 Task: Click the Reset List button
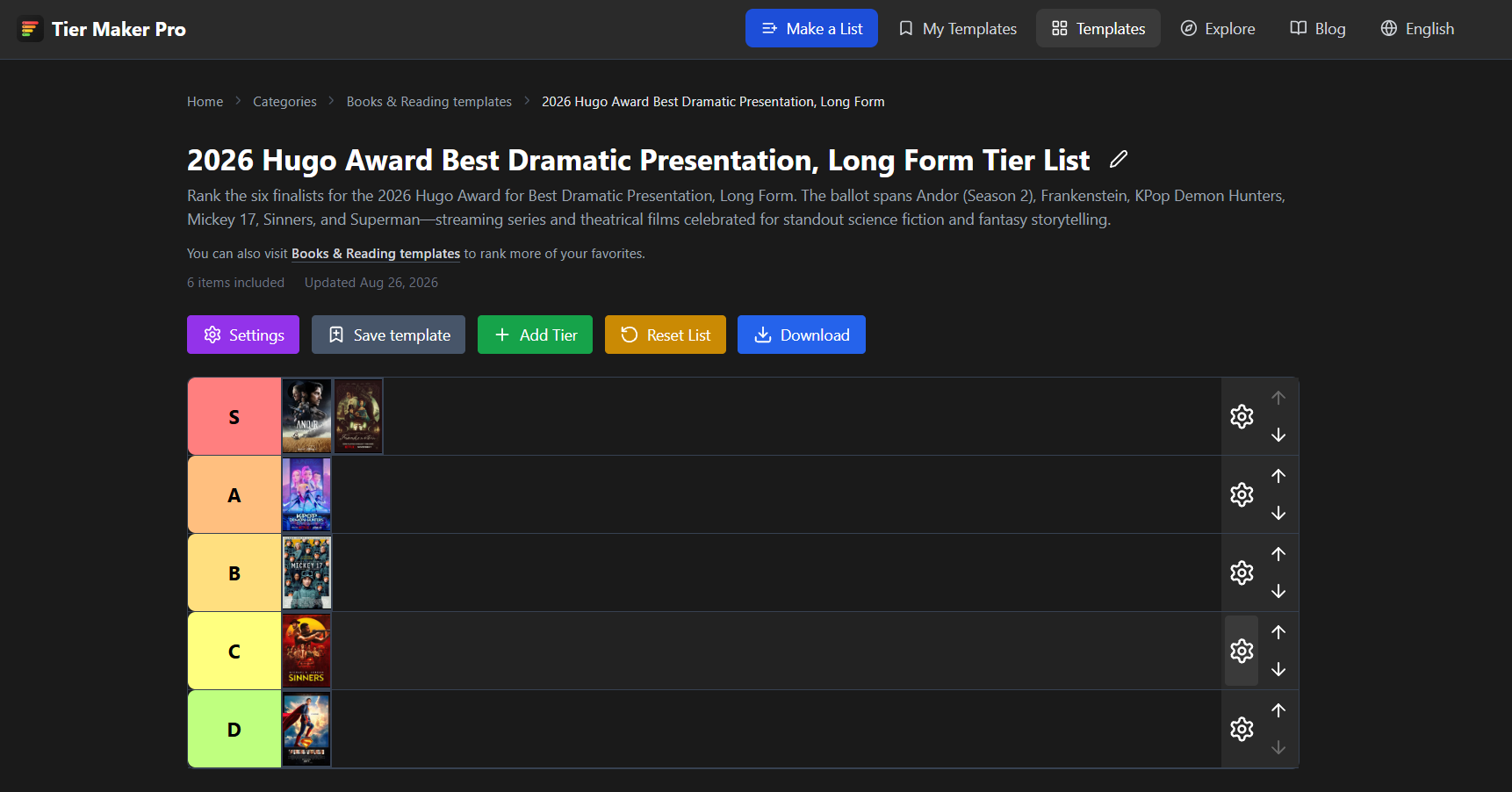pos(666,335)
